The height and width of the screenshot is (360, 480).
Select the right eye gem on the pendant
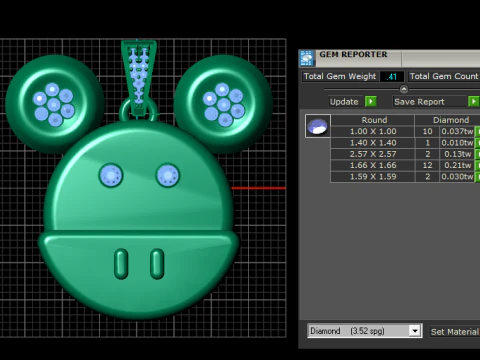click(168, 175)
